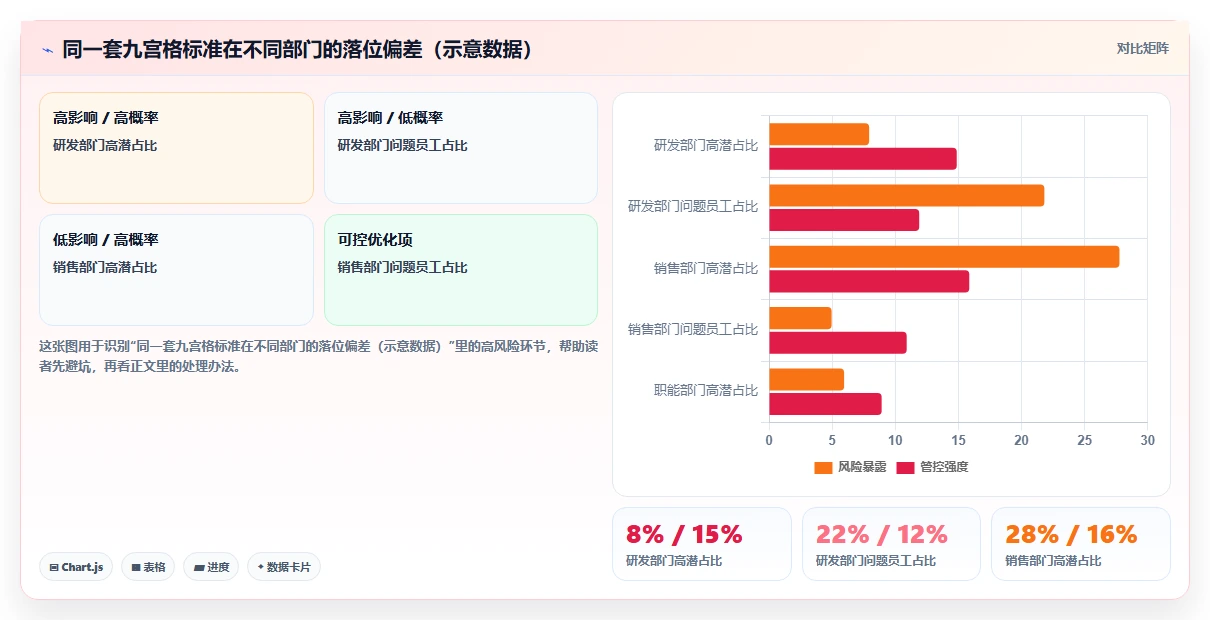Image resolution: width=1210 pixels, height=620 pixels.
Task: Open the 28% / 16% stat card
Action: tap(1081, 543)
